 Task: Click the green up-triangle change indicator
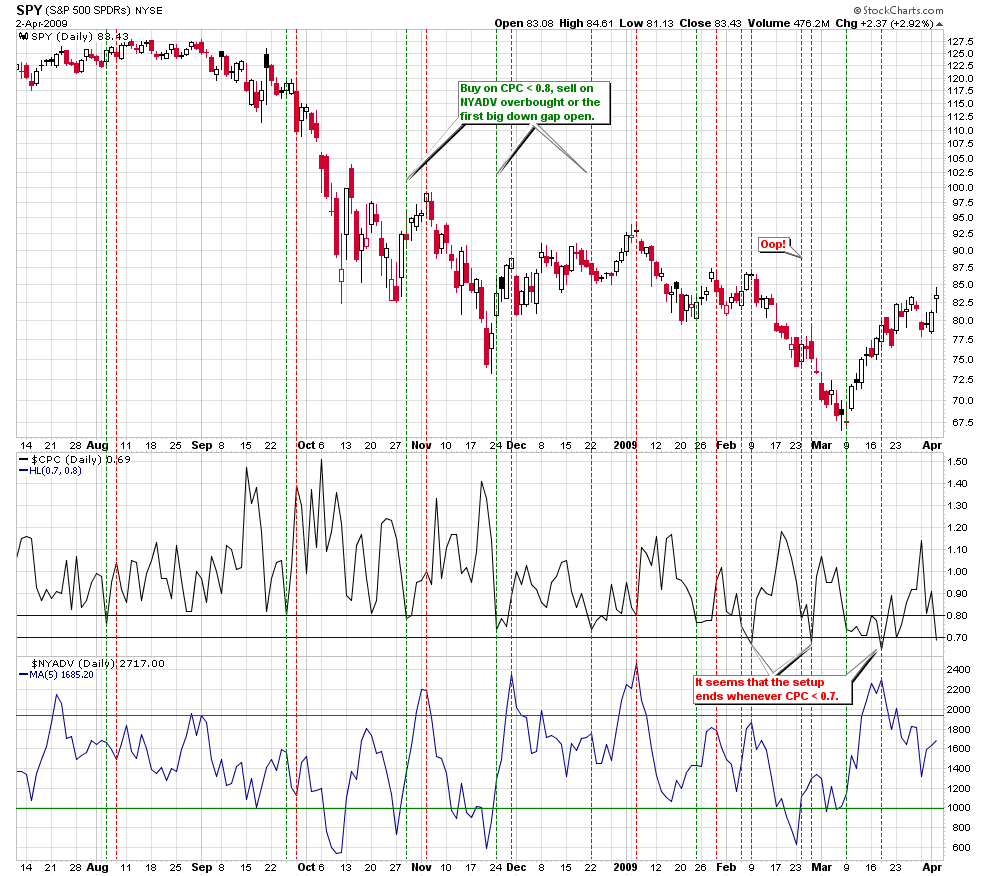tap(939, 24)
